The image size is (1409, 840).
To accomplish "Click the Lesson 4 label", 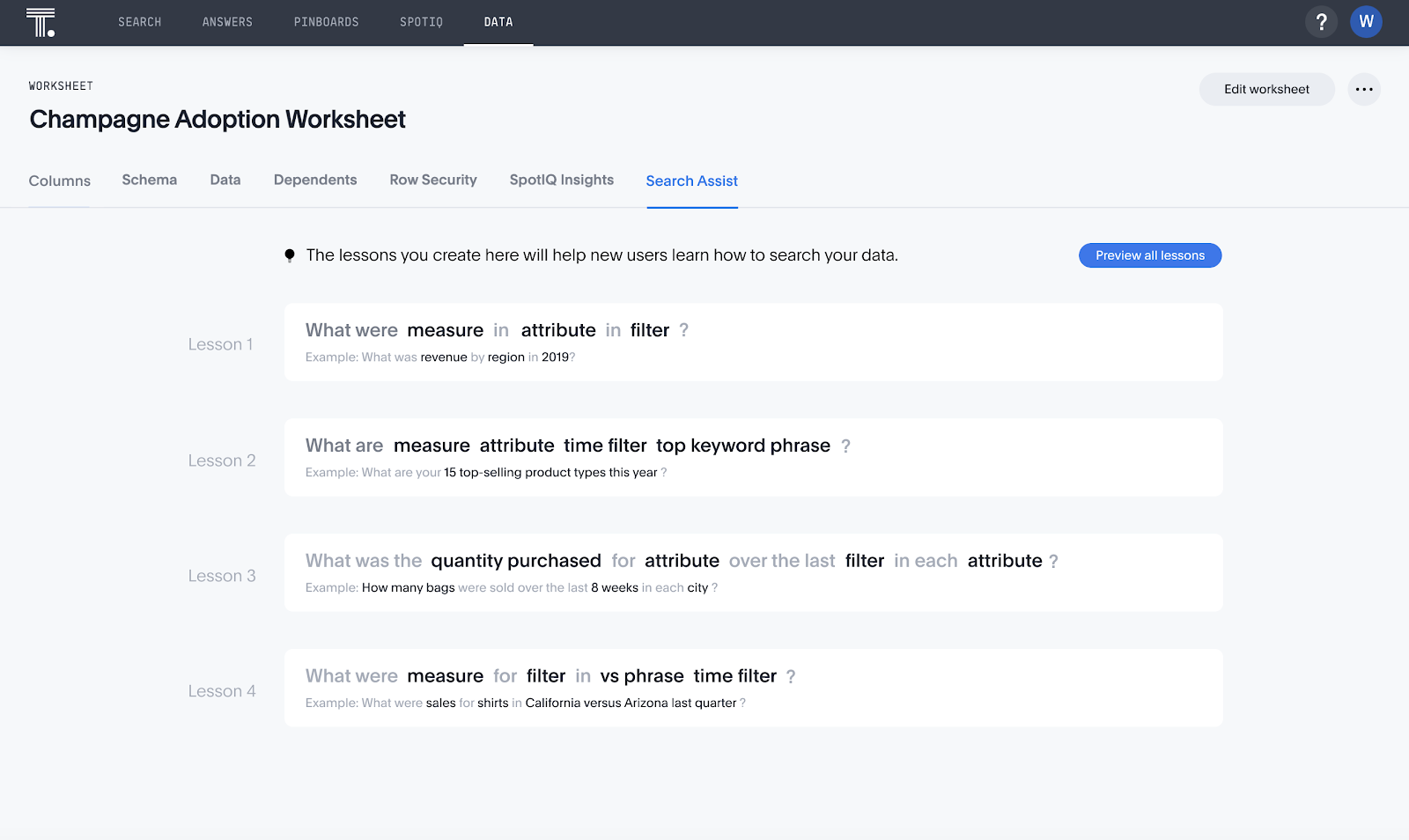I will pos(222,691).
